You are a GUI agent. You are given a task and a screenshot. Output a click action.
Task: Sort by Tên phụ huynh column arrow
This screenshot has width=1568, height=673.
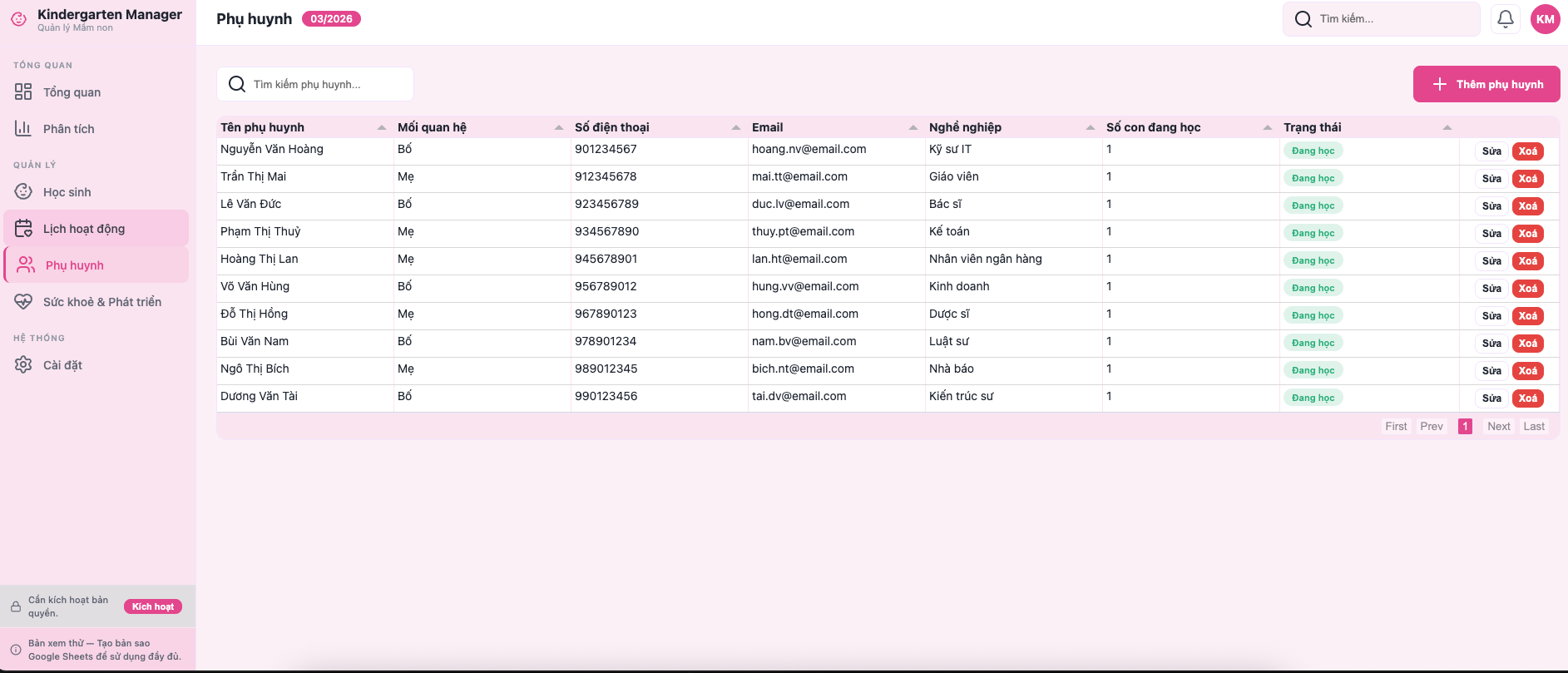coord(382,127)
